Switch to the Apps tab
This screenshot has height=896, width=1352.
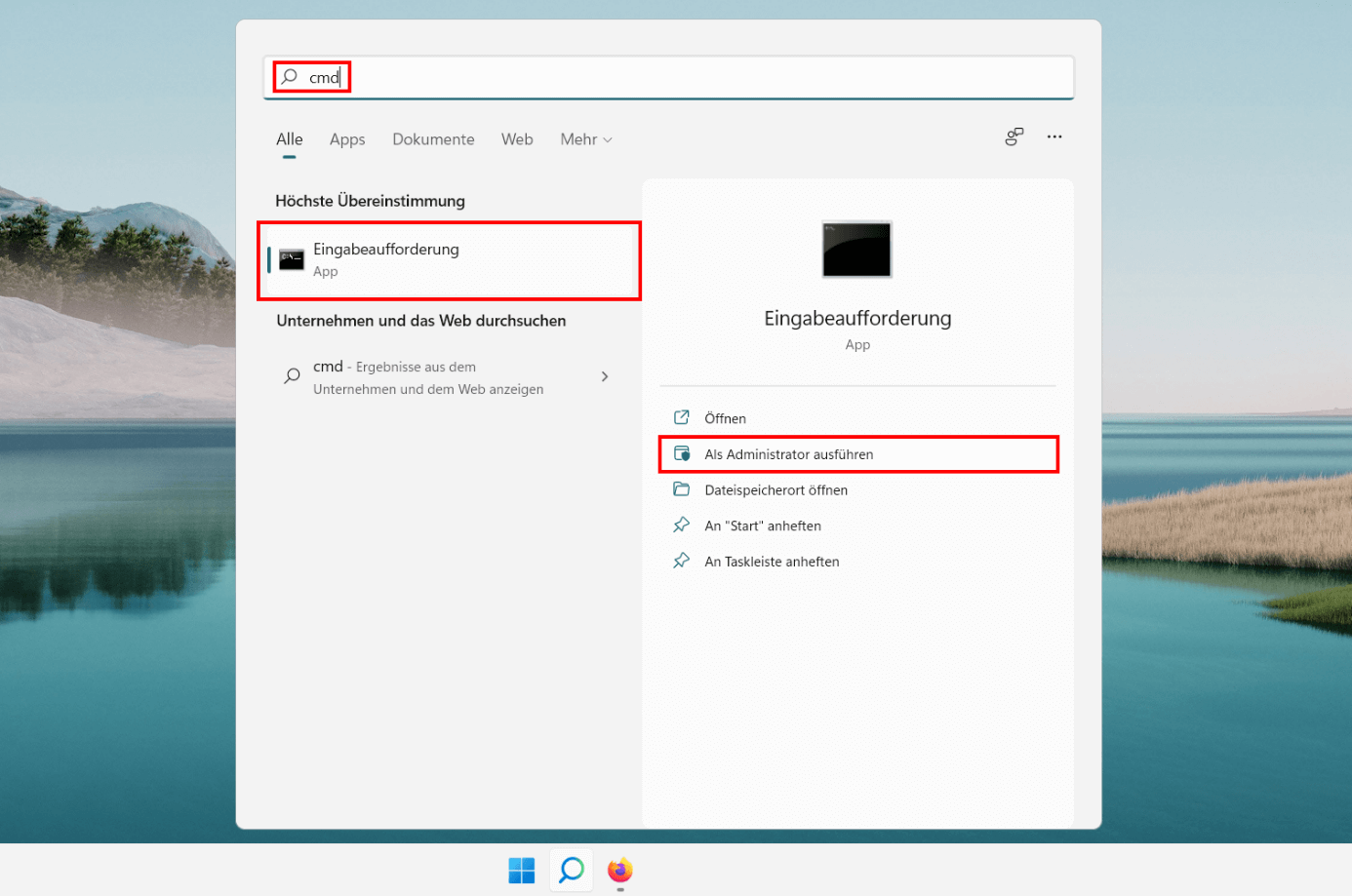pyautogui.click(x=347, y=139)
